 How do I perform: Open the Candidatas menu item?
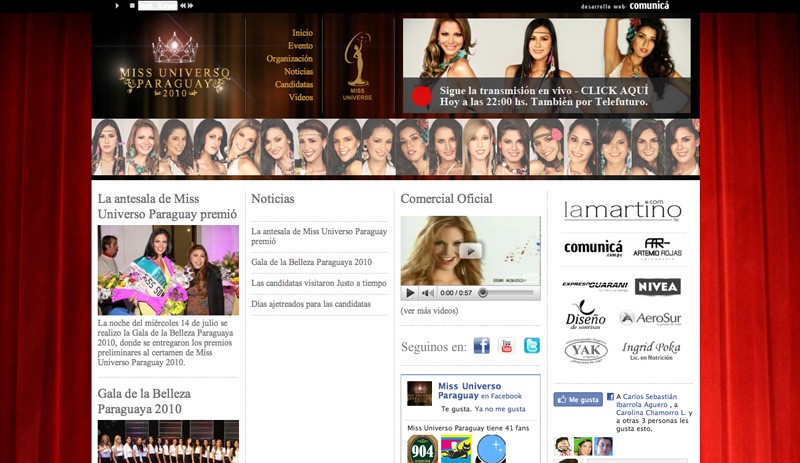[x=294, y=84]
